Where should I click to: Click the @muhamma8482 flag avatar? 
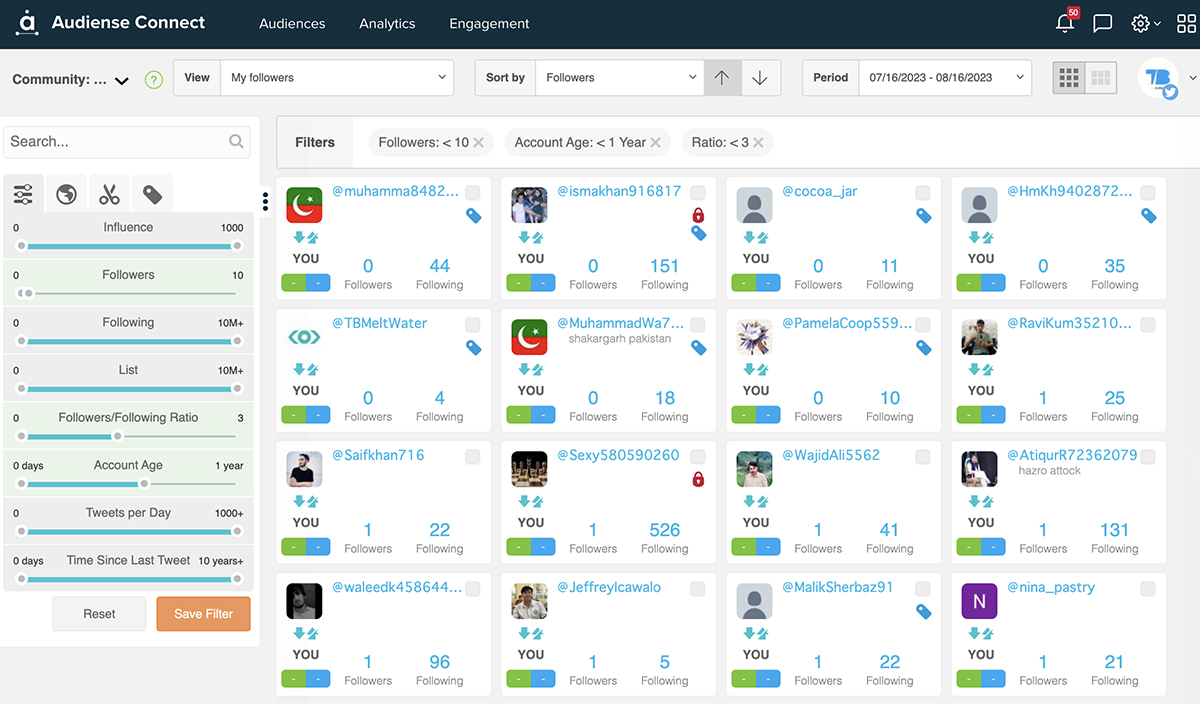point(304,205)
